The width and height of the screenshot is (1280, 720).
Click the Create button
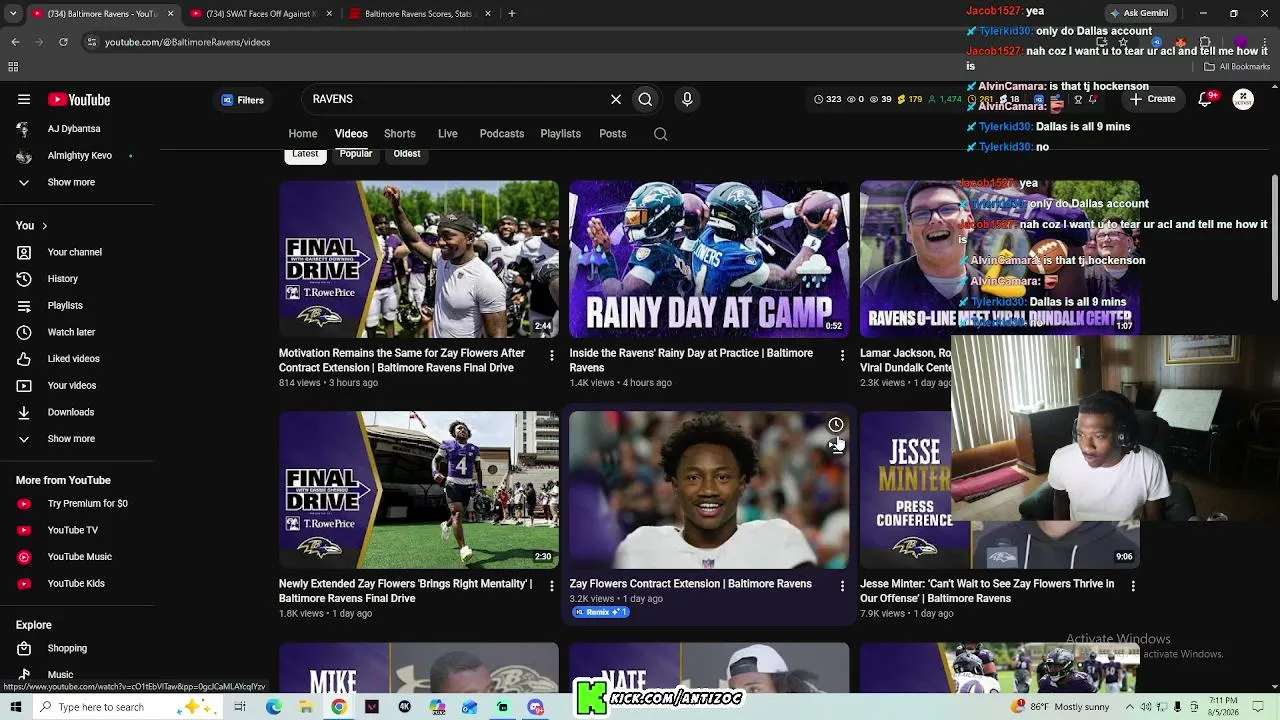1152,99
